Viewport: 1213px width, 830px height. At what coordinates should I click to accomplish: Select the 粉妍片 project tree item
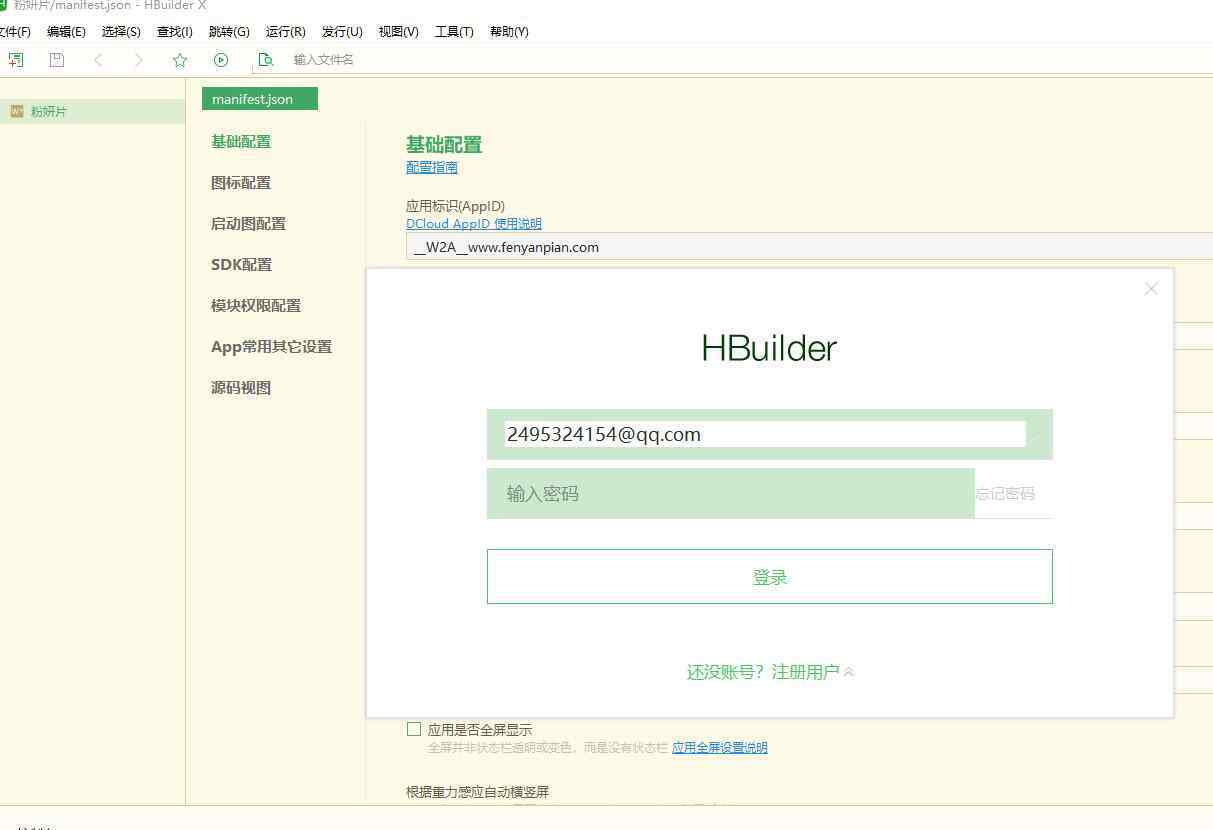coord(92,111)
